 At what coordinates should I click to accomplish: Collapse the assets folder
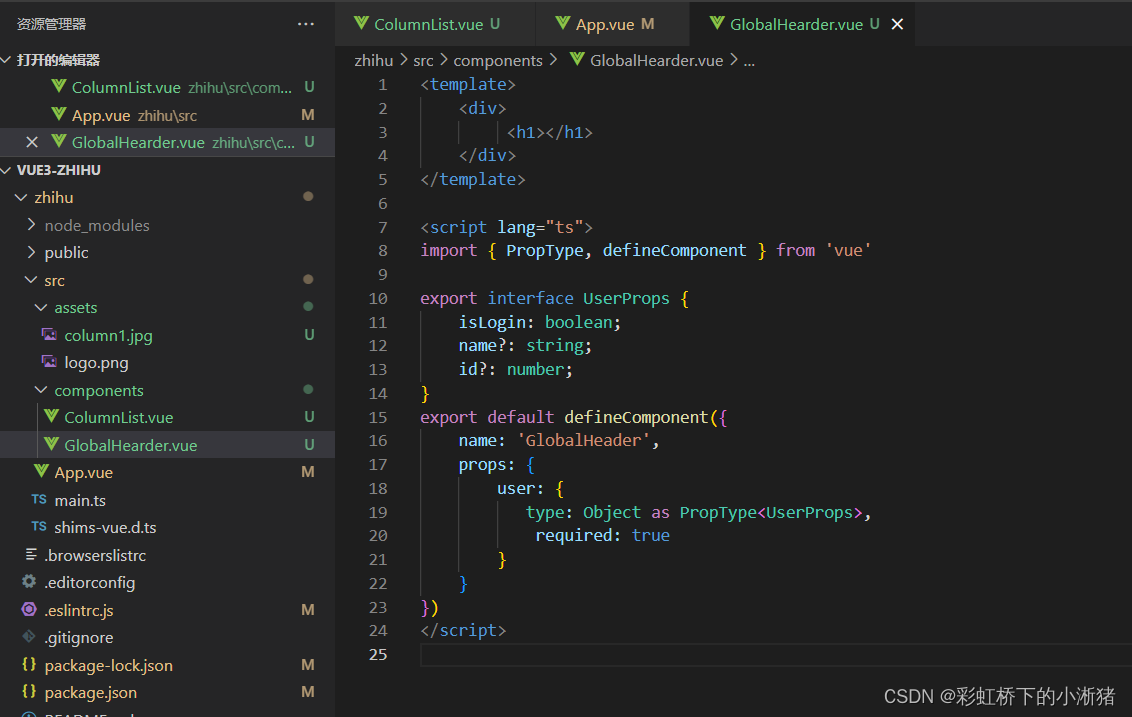click(x=41, y=307)
